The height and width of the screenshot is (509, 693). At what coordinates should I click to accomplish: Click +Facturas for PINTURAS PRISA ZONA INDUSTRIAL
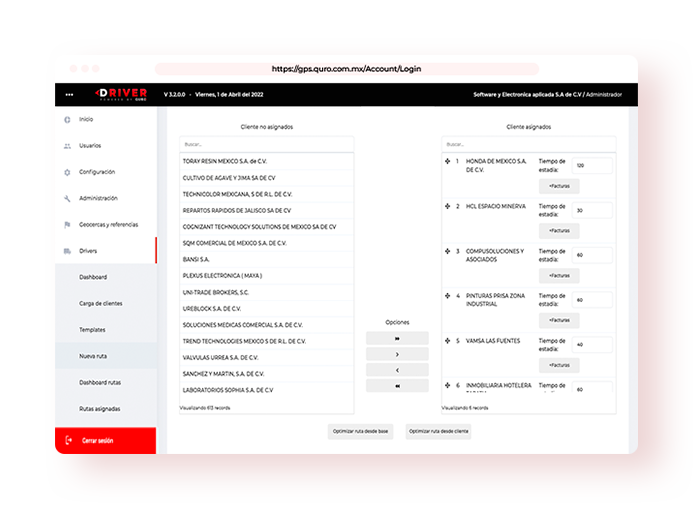(x=559, y=320)
